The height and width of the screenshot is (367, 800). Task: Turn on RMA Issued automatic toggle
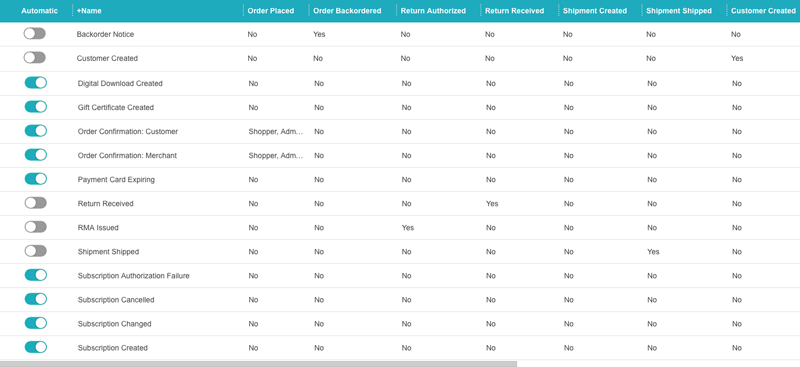click(x=36, y=227)
